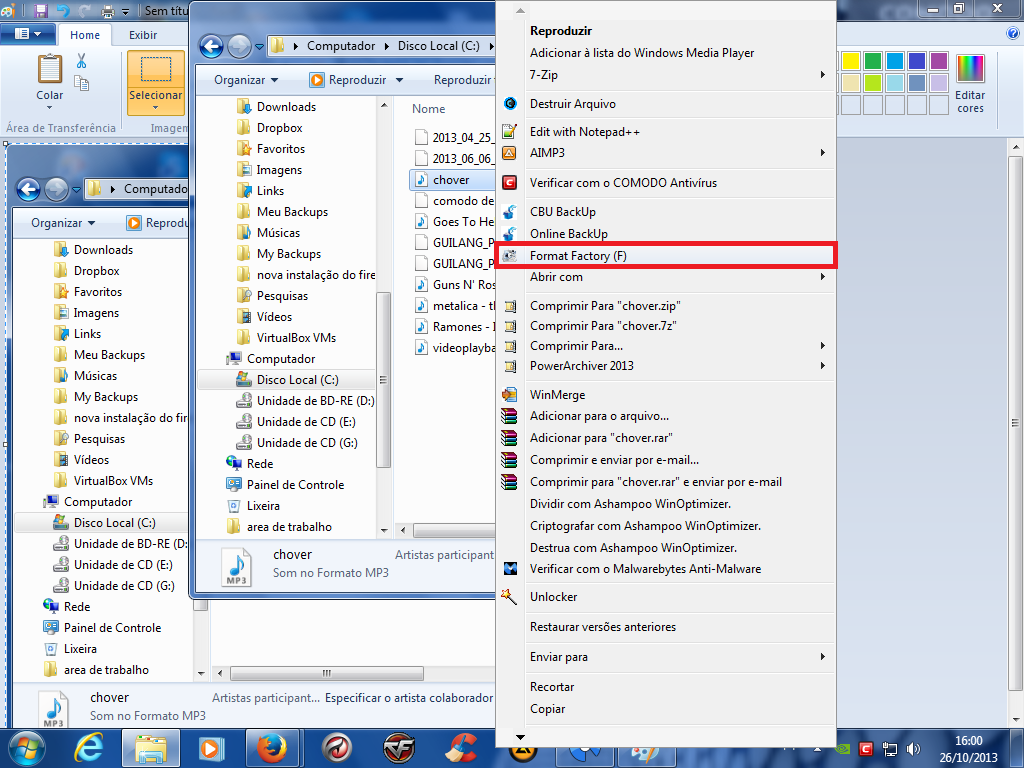Open Internet Explorer from taskbar

88,748
